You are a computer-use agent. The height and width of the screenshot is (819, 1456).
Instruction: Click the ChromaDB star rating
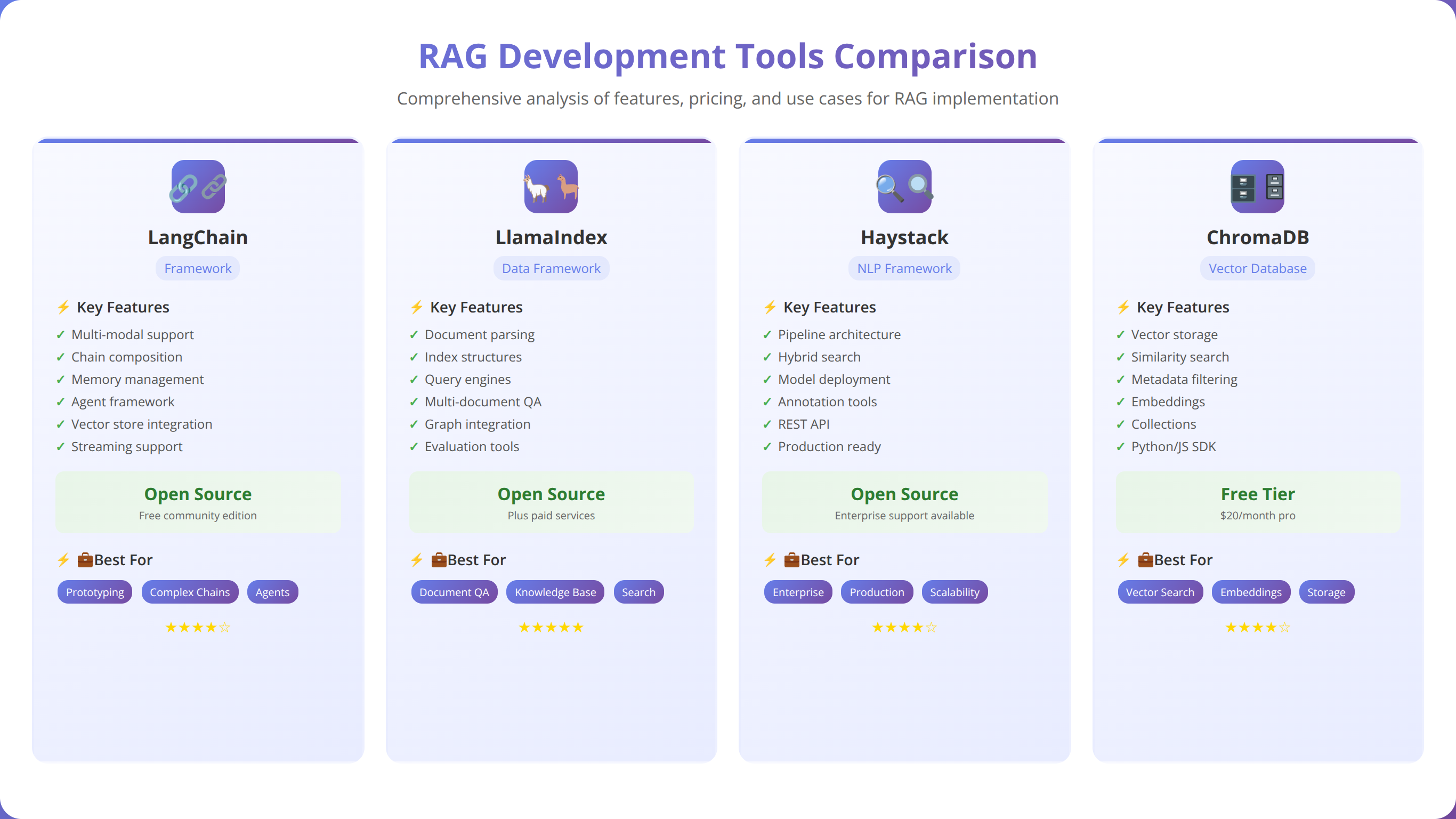[1258, 627]
